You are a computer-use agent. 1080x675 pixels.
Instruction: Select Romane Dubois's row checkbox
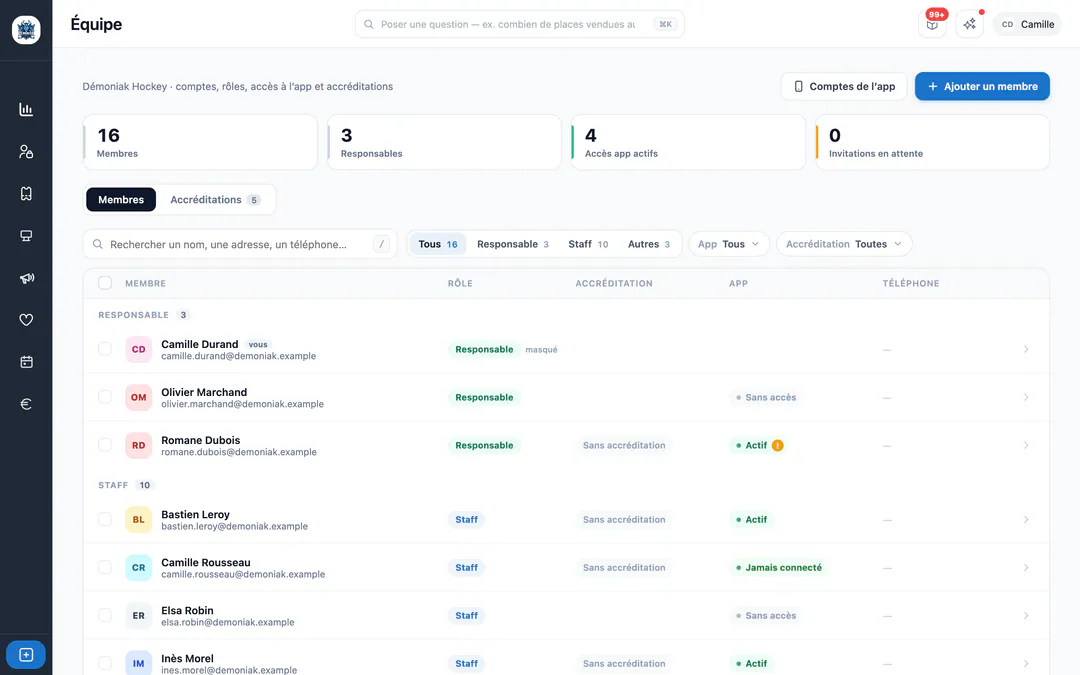[x=105, y=446]
